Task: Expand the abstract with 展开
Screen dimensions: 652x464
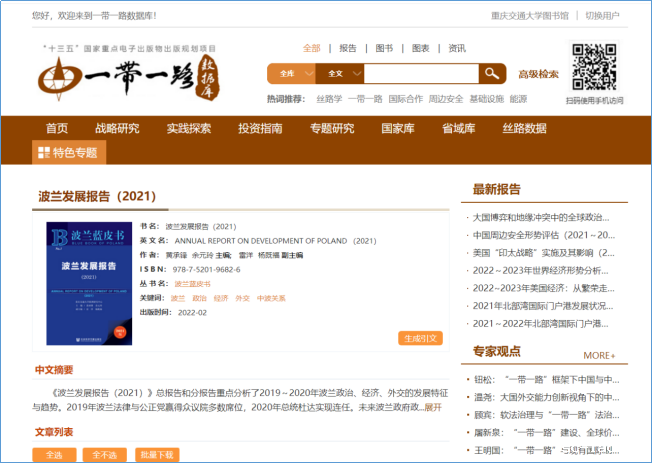Action: (x=432, y=407)
